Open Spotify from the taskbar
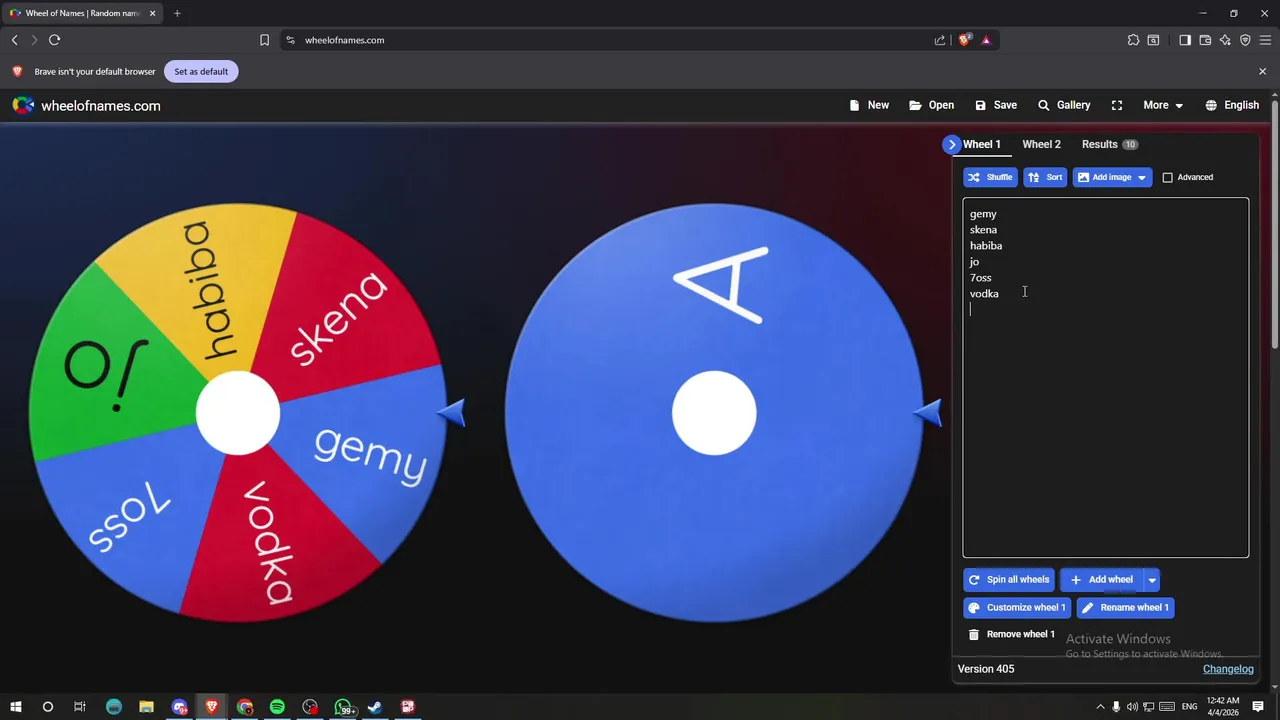 click(277, 707)
